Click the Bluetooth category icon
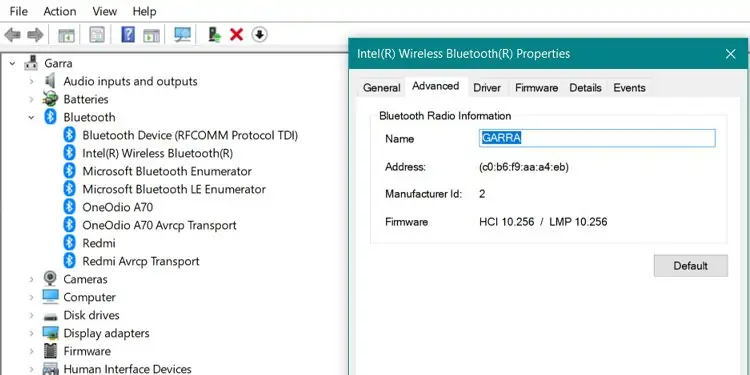The image size is (750, 375). (x=50, y=117)
